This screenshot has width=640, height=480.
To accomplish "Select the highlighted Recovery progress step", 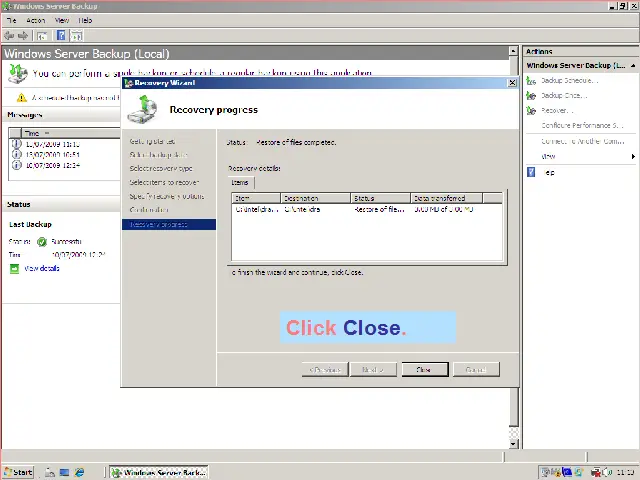I will [x=169, y=224].
